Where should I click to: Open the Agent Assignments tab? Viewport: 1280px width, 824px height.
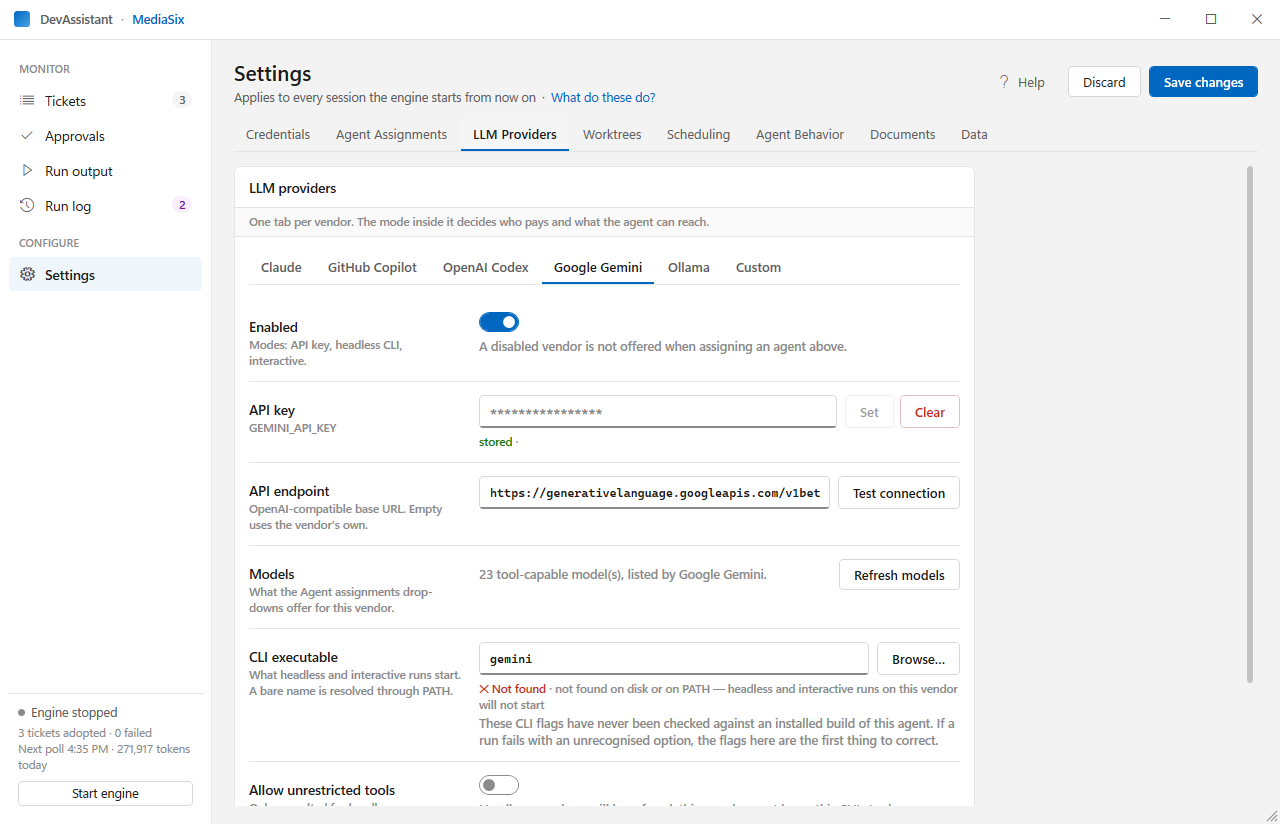[391, 134]
